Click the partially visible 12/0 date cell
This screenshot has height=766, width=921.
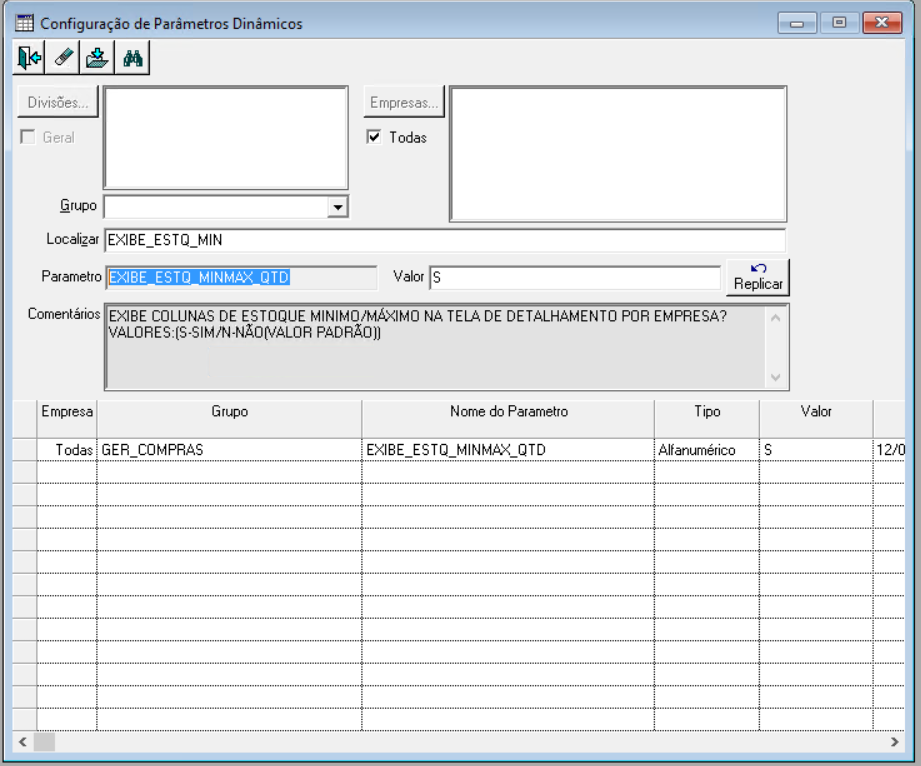pyautogui.click(x=889, y=450)
